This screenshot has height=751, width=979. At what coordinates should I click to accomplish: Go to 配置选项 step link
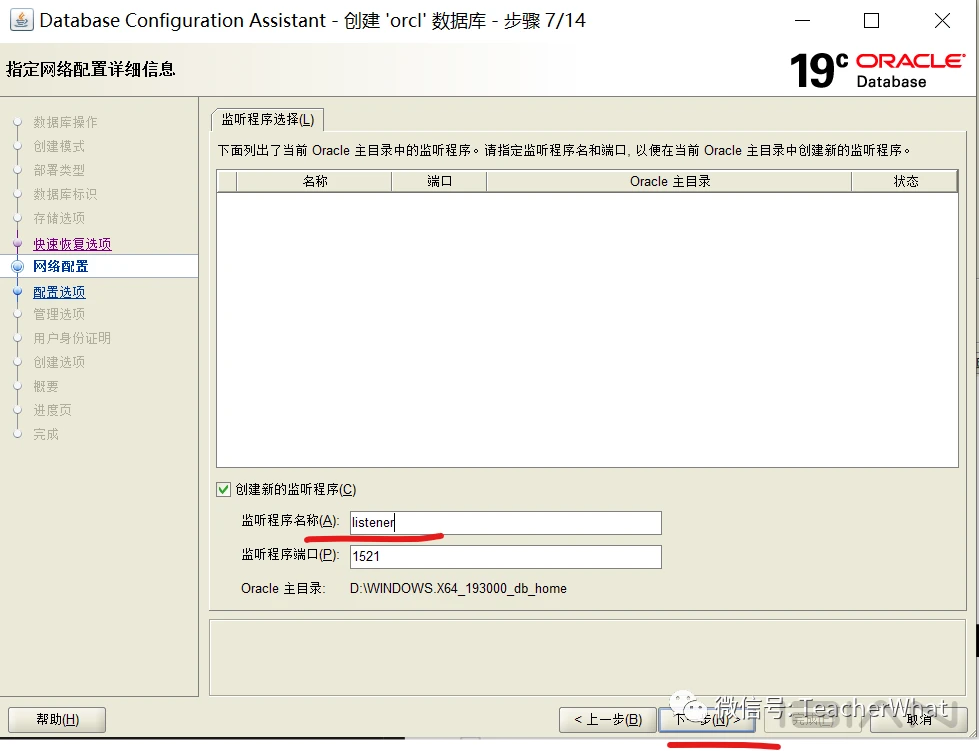click(59, 292)
